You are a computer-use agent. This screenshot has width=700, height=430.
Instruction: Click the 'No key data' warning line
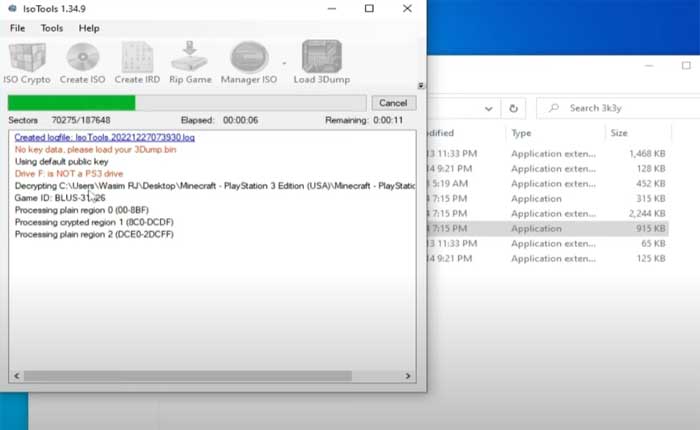[x=96, y=150]
